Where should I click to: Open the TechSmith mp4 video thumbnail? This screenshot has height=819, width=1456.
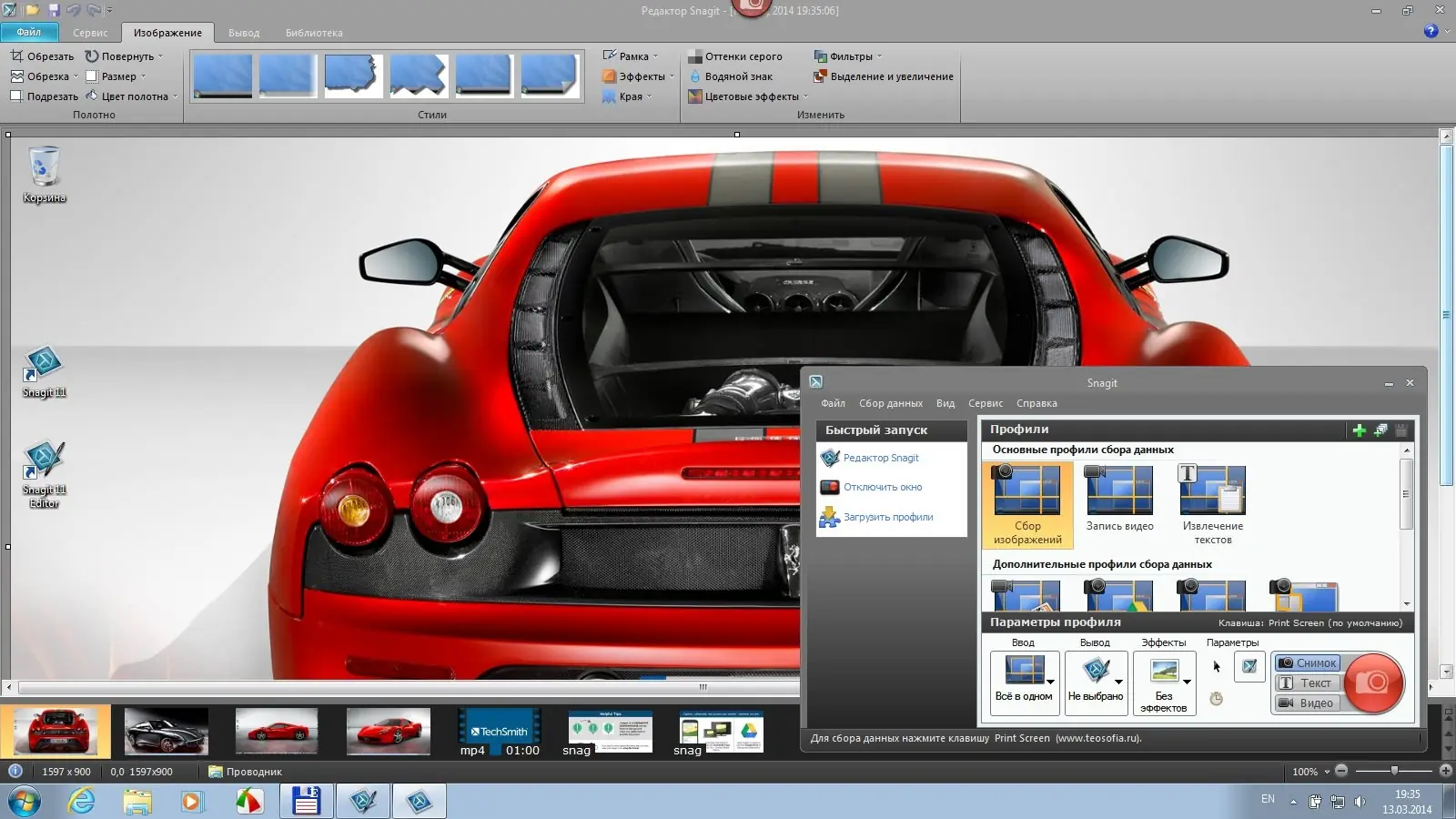click(x=498, y=731)
